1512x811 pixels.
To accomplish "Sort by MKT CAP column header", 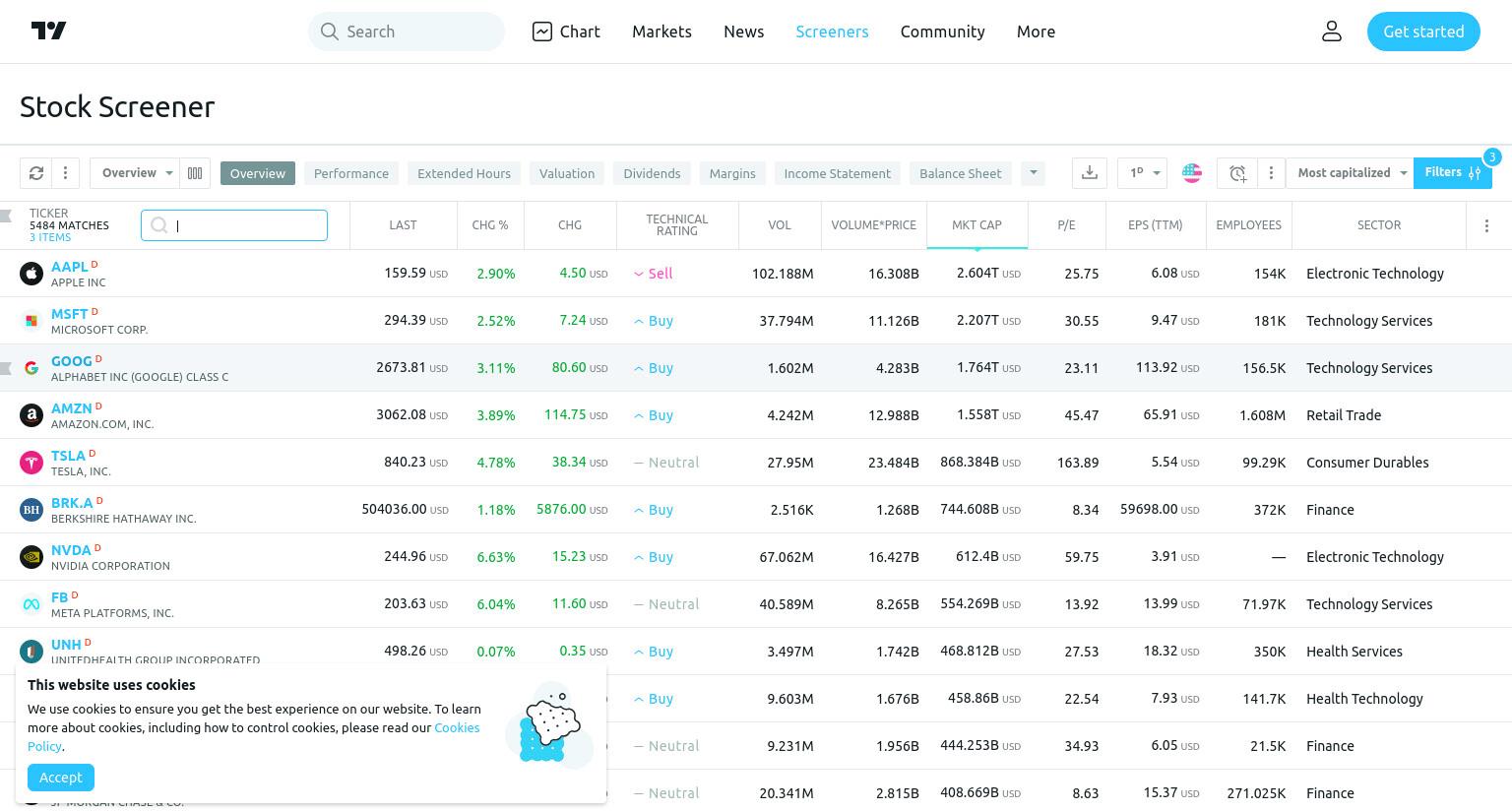I will 976,225.
